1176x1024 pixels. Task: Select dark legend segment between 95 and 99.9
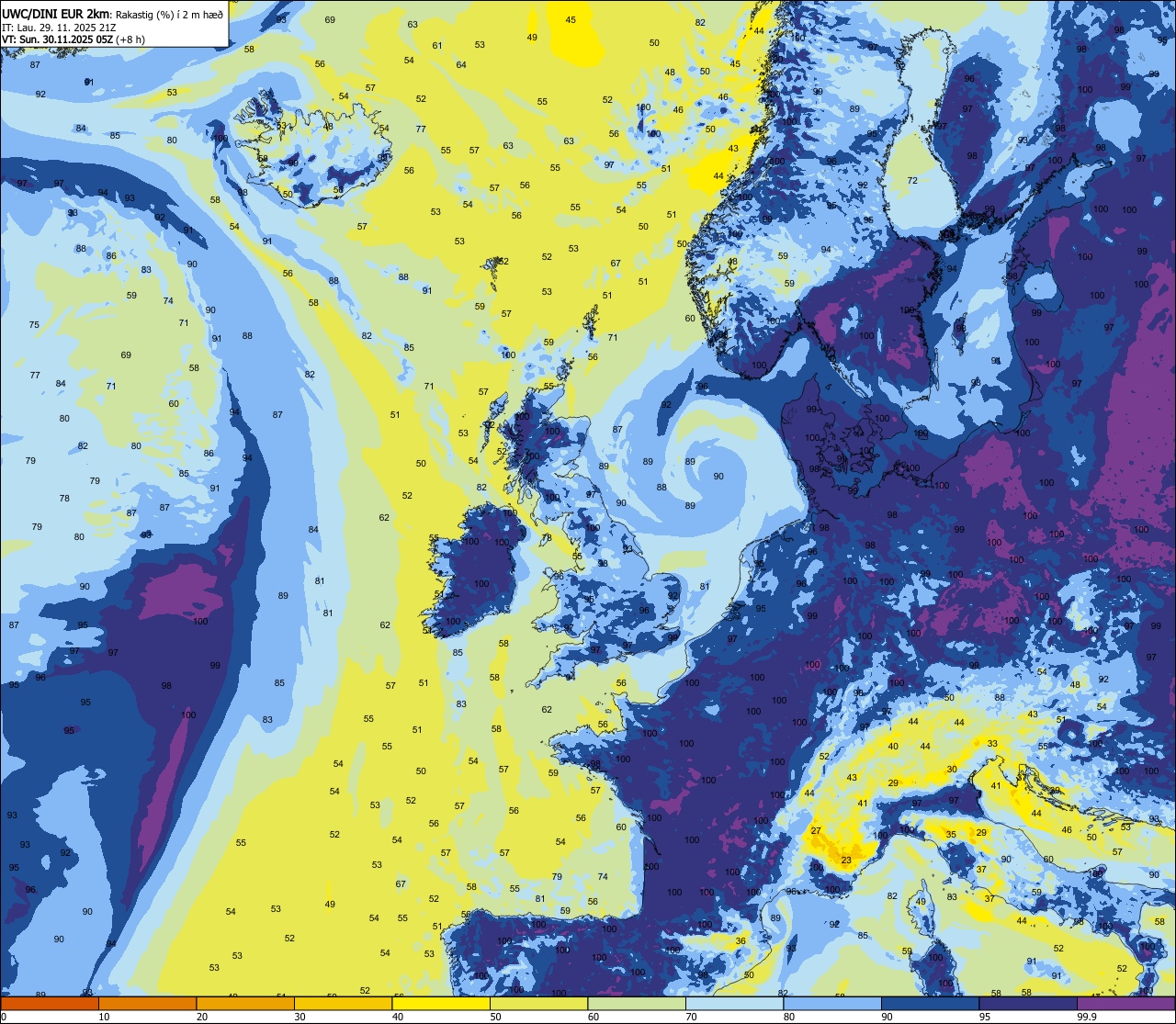(1028, 1003)
